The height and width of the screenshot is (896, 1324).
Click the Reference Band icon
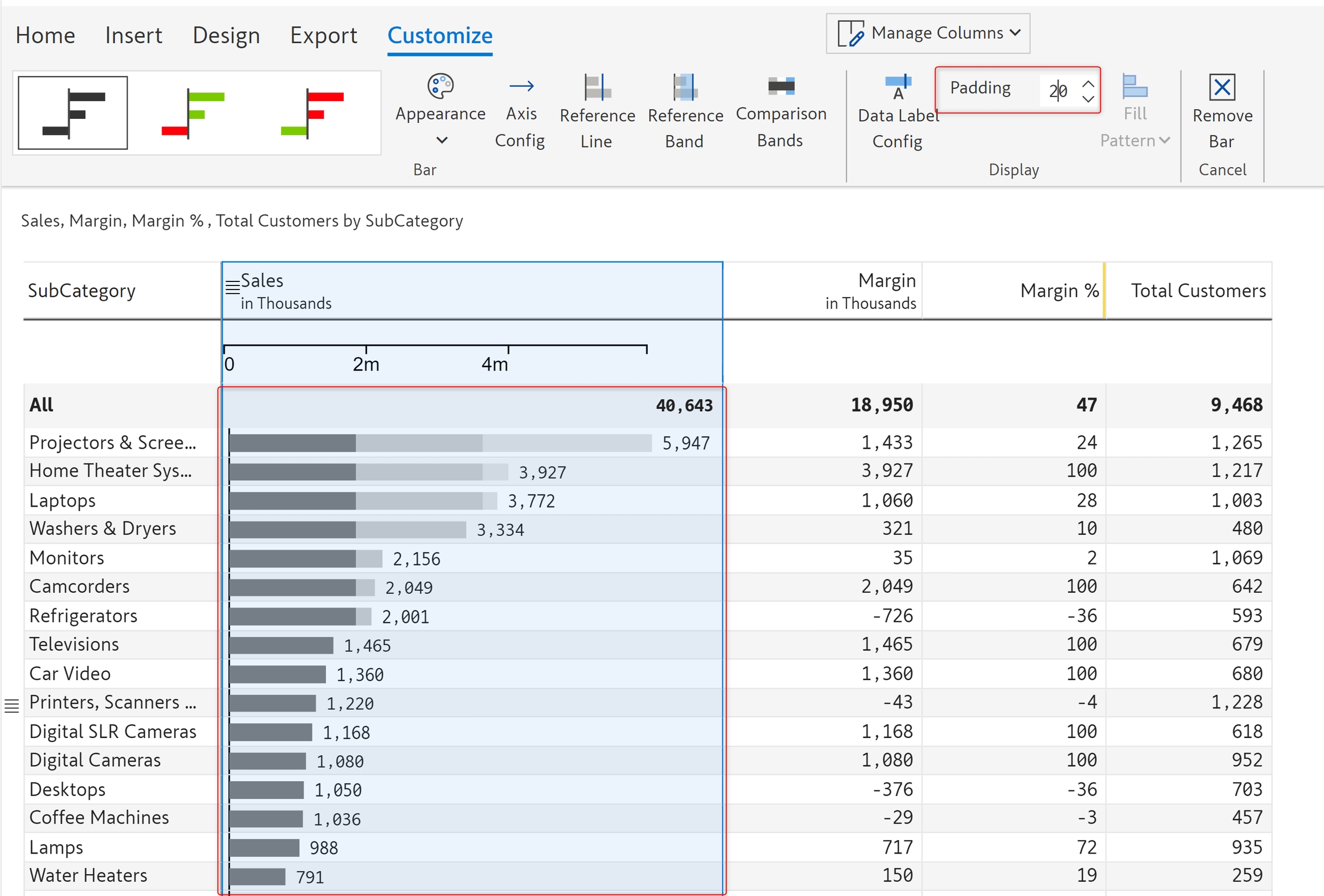[685, 88]
